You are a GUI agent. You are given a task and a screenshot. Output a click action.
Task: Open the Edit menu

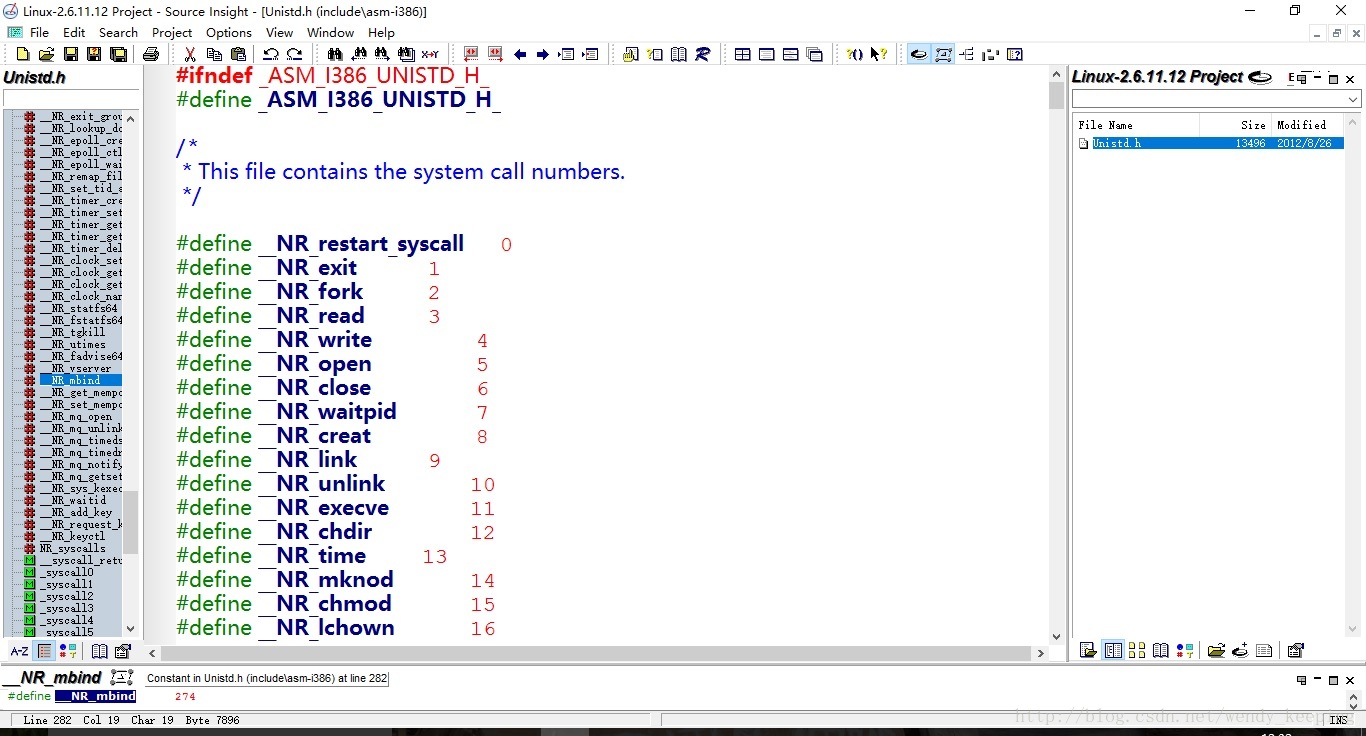coord(74,32)
